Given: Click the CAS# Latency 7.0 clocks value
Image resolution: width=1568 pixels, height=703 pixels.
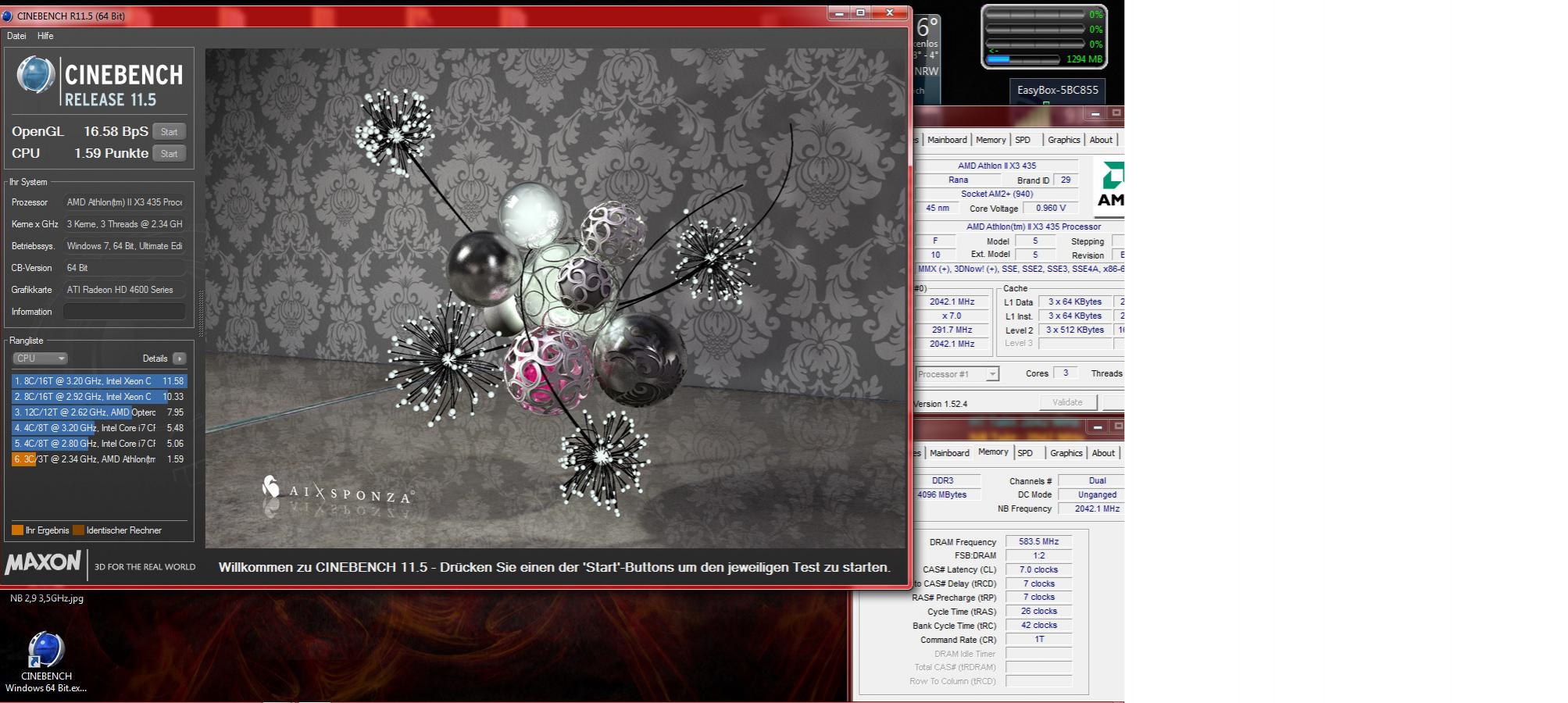Looking at the screenshot, I should [1038, 569].
